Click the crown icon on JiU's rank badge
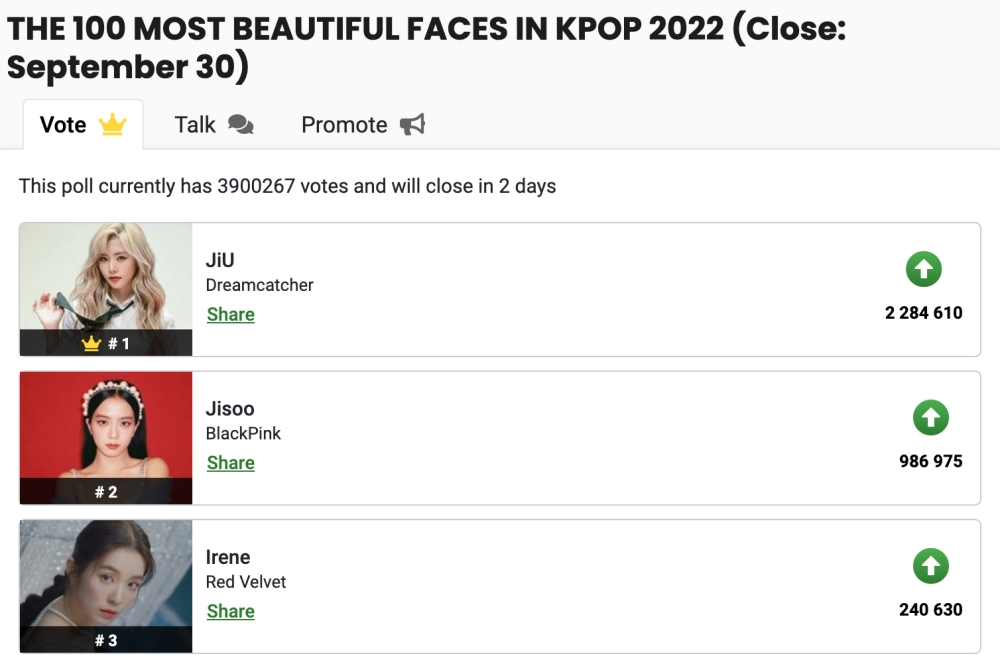Viewport: 1000px width, 664px height. [x=92, y=343]
